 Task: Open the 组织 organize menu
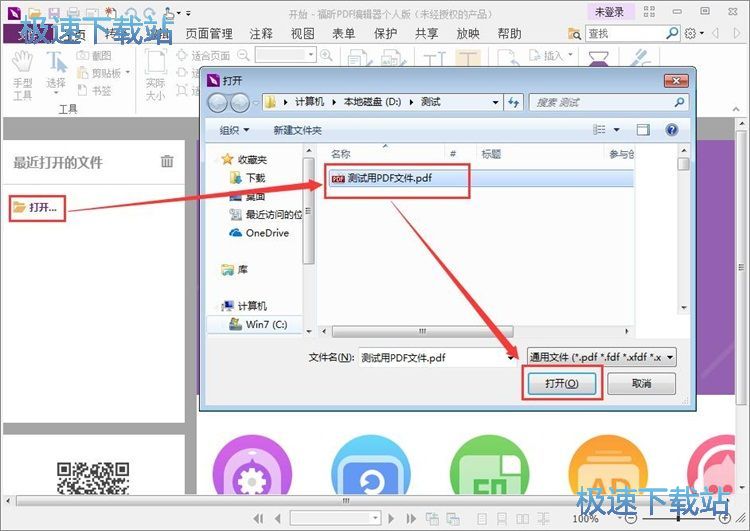tap(234, 130)
